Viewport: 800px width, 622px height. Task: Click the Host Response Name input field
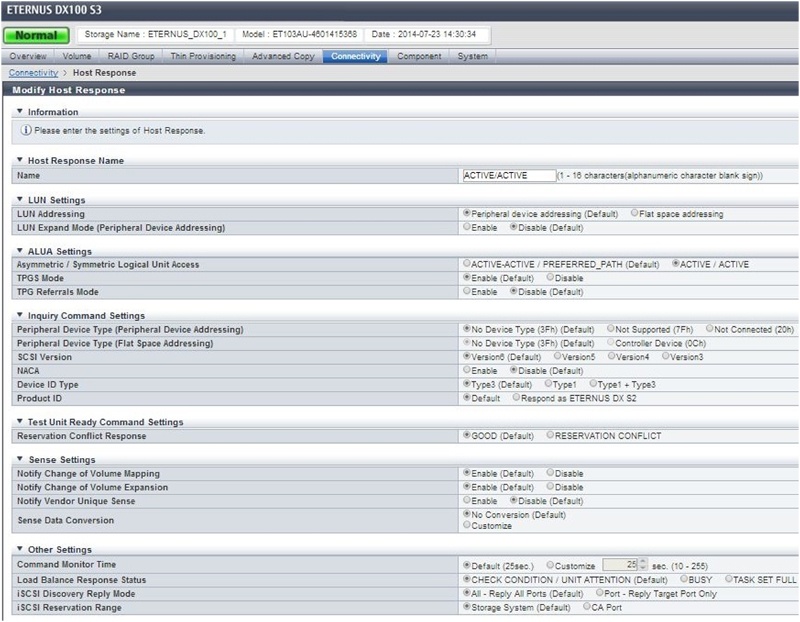(509, 176)
